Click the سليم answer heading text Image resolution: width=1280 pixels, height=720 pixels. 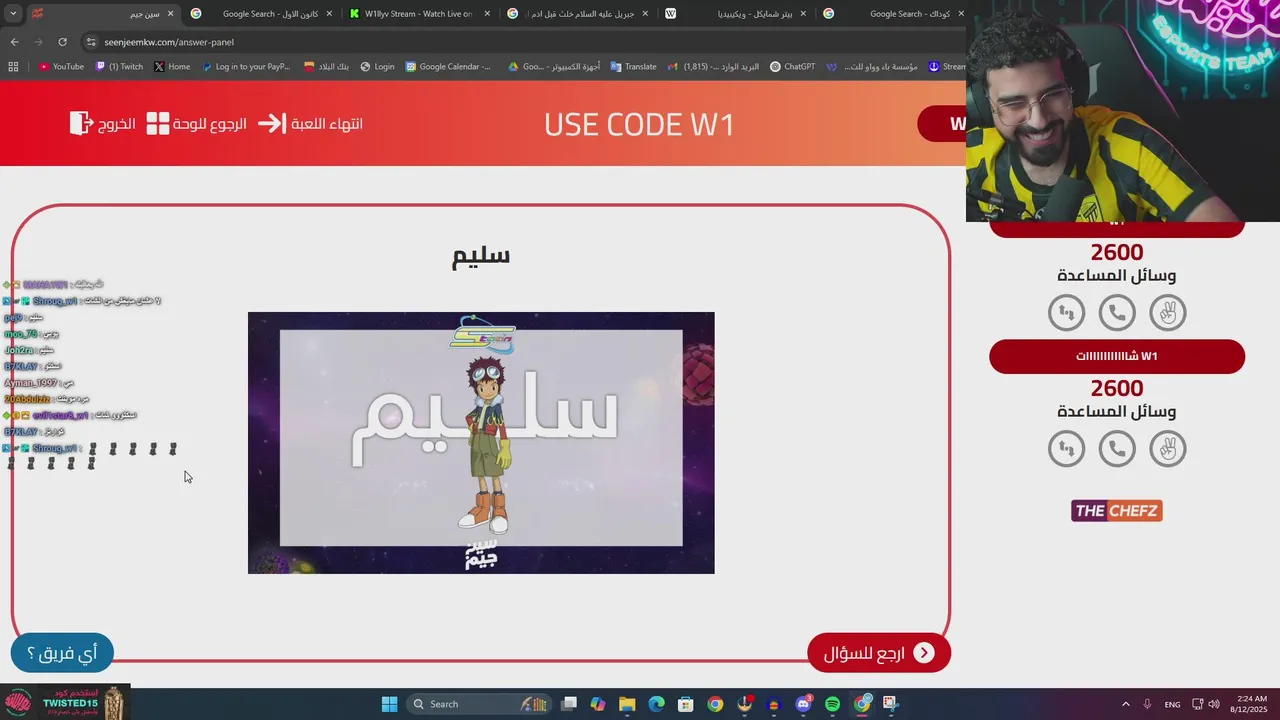[481, 256]
